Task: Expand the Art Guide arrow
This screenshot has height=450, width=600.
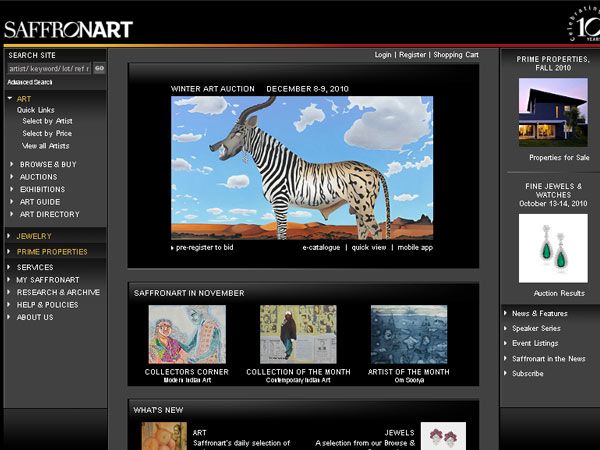Action: pos(11,201)
